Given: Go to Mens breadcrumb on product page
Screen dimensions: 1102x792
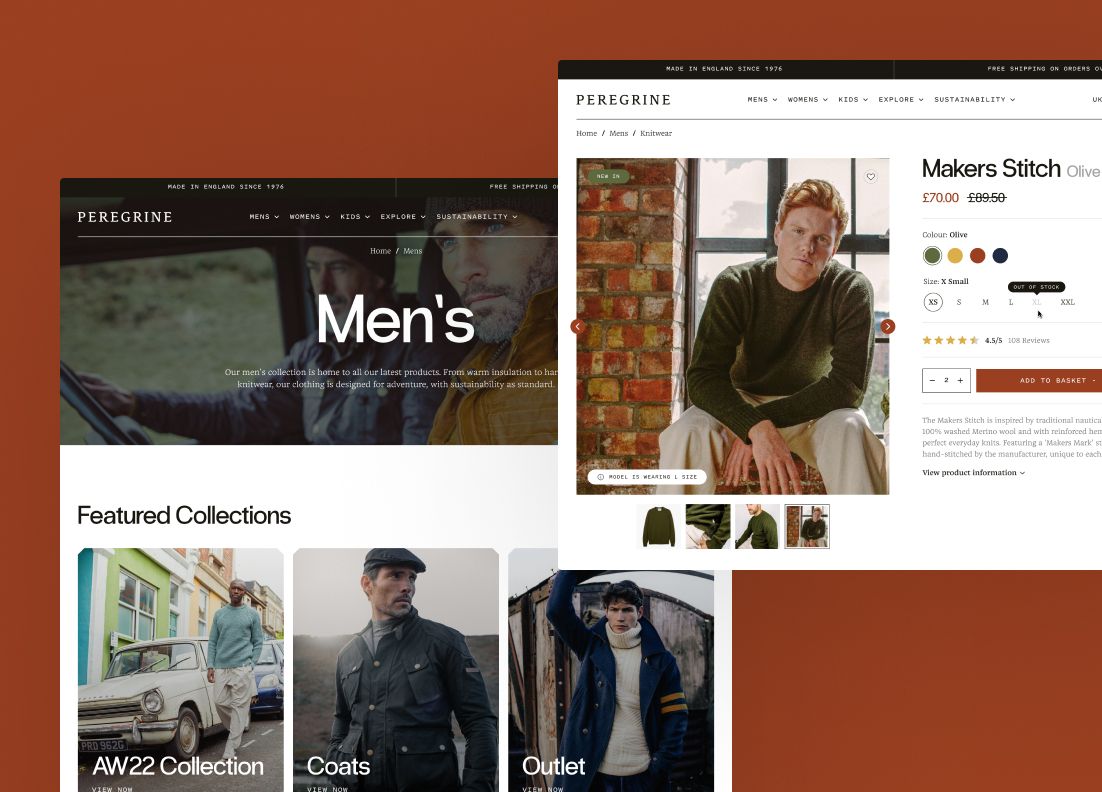Looking at the screenshot, I should click(x=618, y=133).
